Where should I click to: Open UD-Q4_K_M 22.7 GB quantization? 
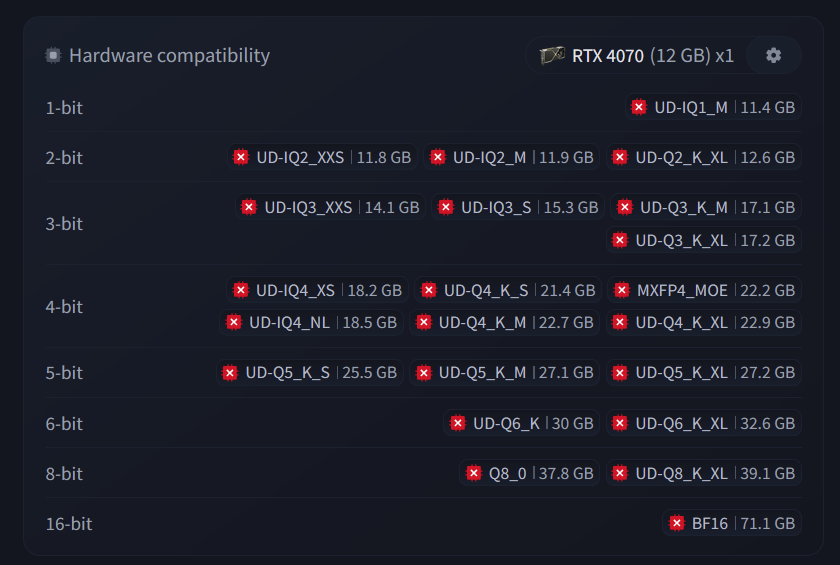[505, 322]
